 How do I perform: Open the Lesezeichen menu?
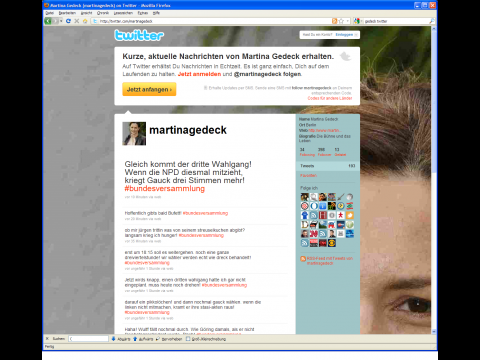point(123,13)
